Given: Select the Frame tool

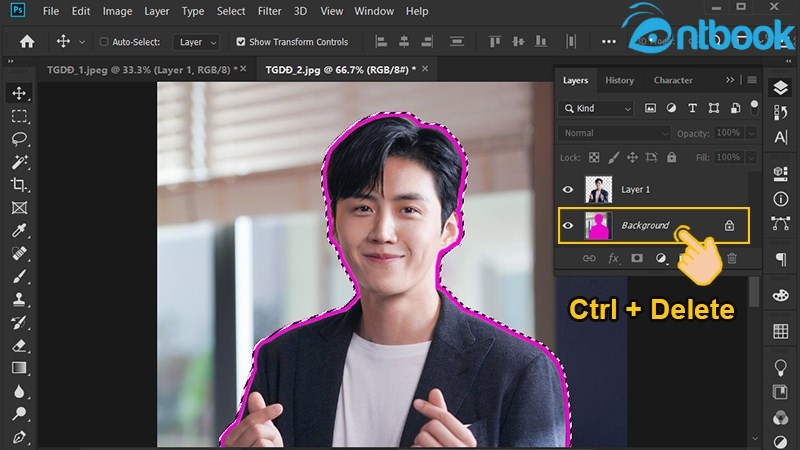Looking at the screenshot, I should coord(19,208).
